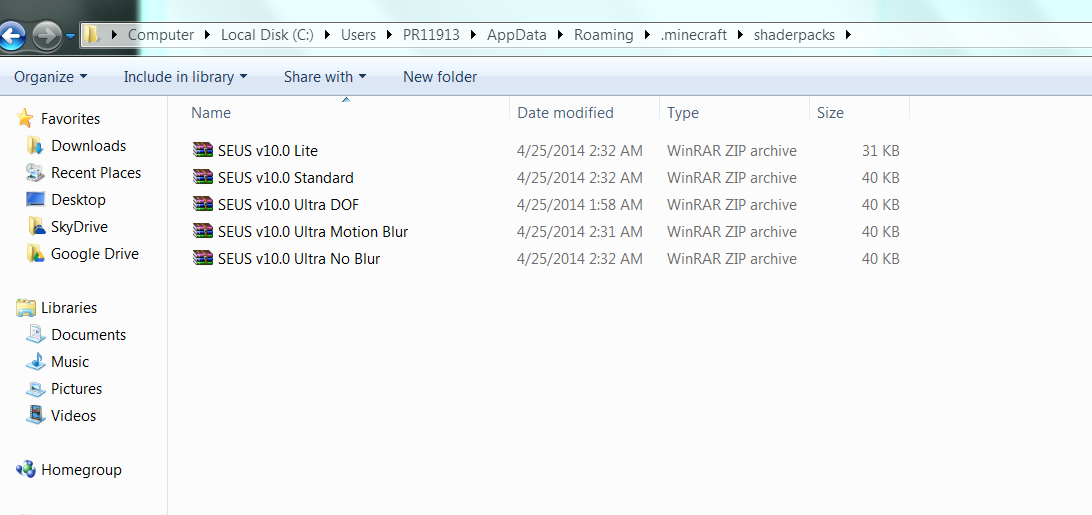1092x515 pixels.
Task: Go to Local Disk (C:) in address bar
Action: [x=267, y=35]
